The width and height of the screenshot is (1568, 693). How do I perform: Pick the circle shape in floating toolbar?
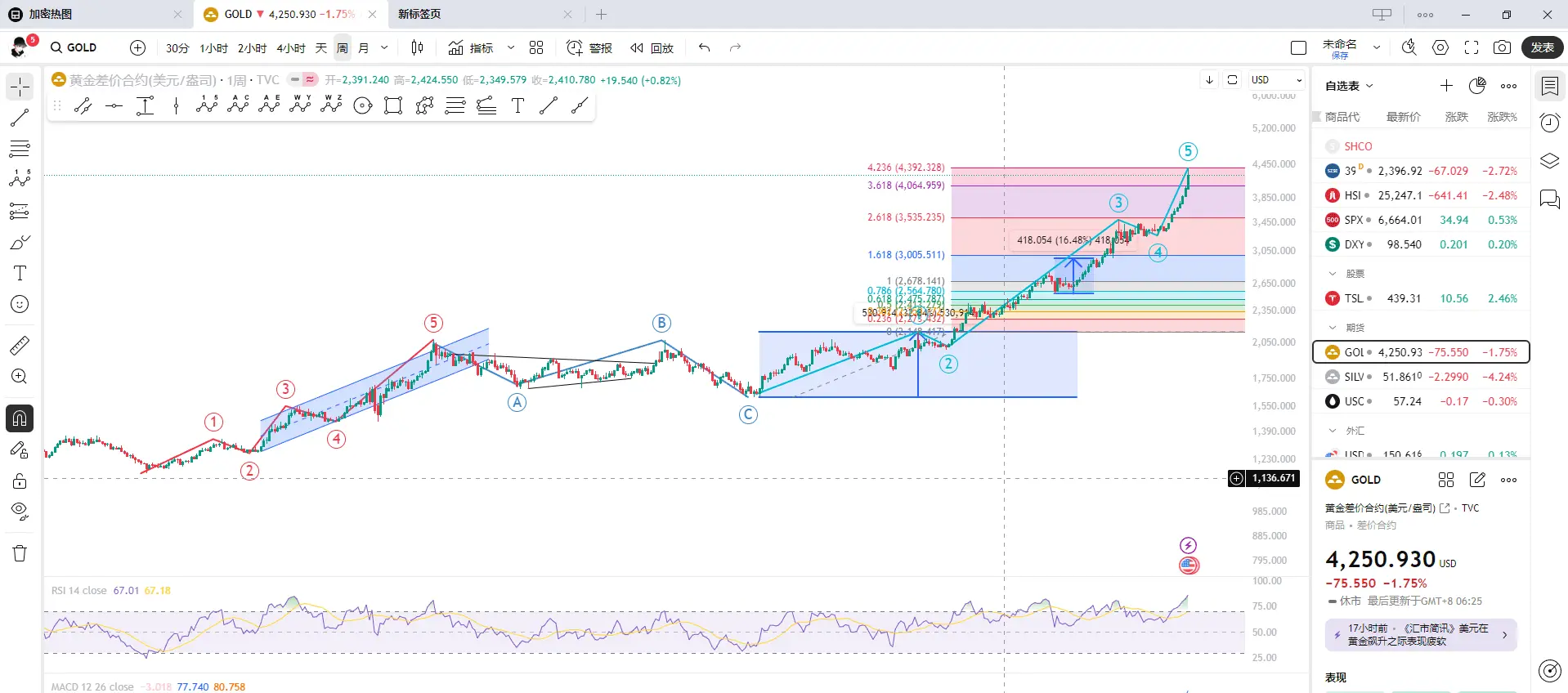point(362,105)
